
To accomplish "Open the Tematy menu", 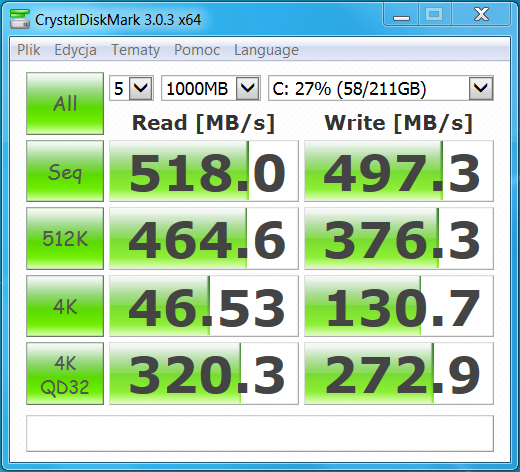I will click(135, 50).
